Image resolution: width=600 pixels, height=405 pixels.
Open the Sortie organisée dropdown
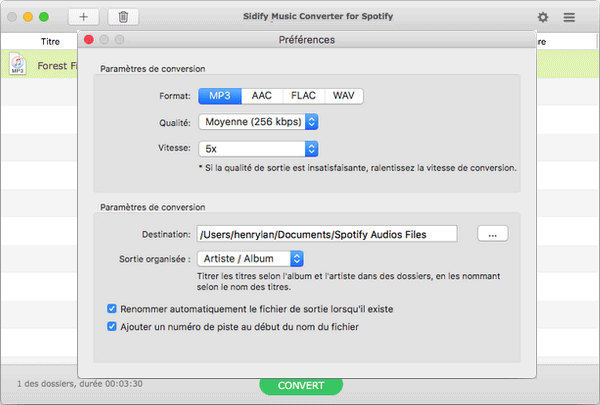pyautogui.click(x=258, y=259)
